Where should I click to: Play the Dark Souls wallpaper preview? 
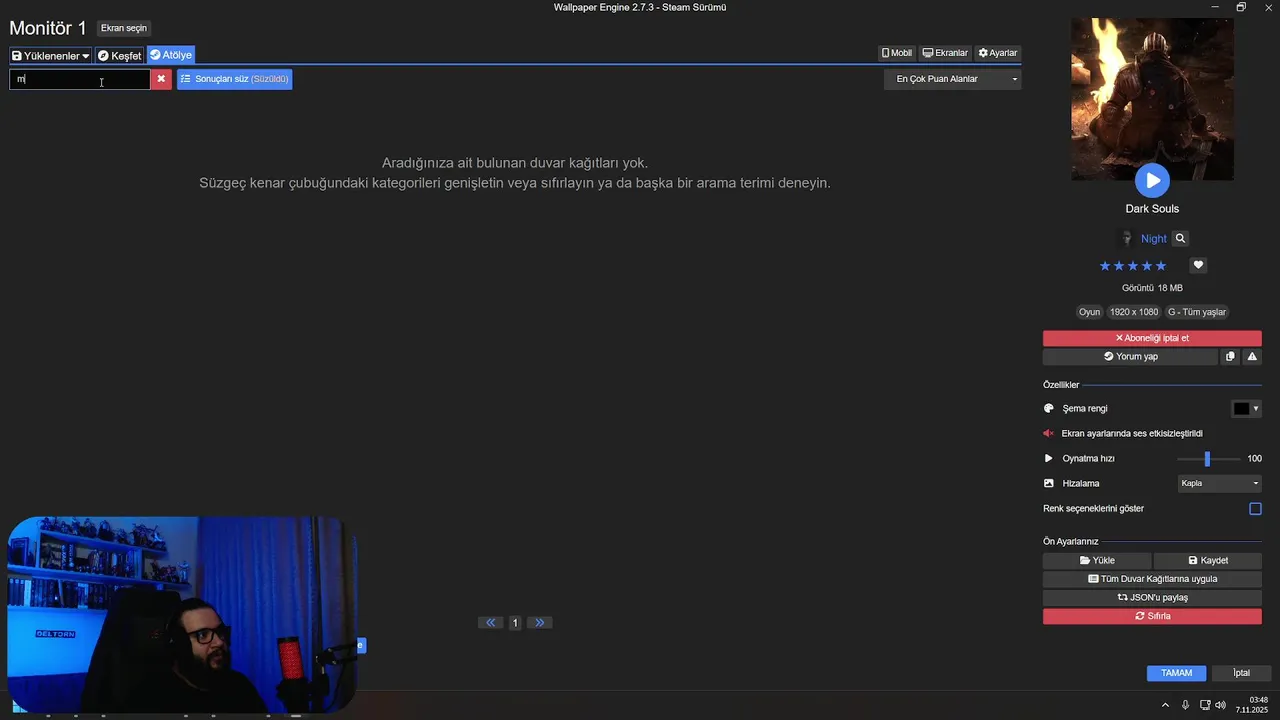coord(1152,180)
